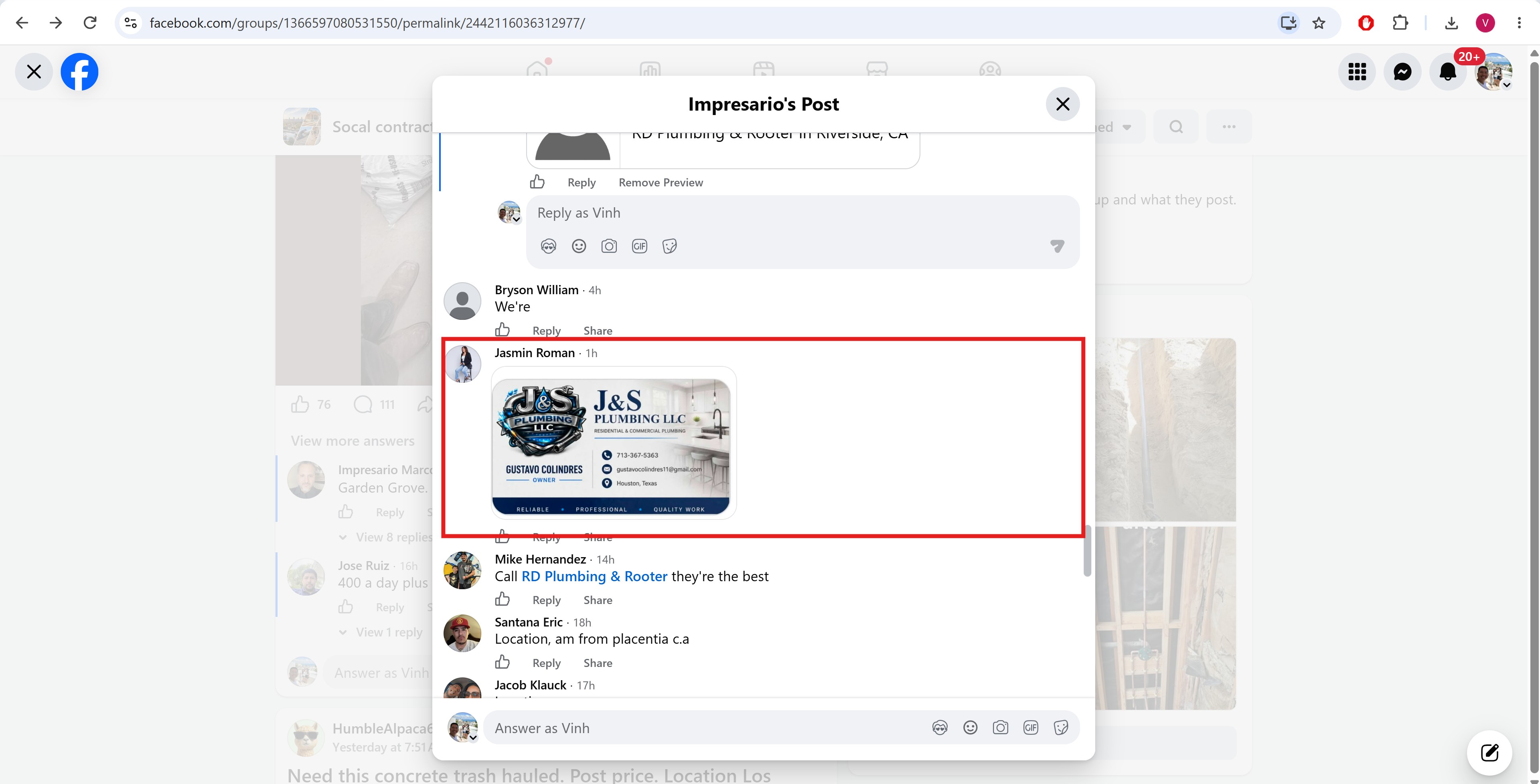Search the group with magnifier icon
The width and height of the screenshot is (1540, 784).
click(1176, 127)
